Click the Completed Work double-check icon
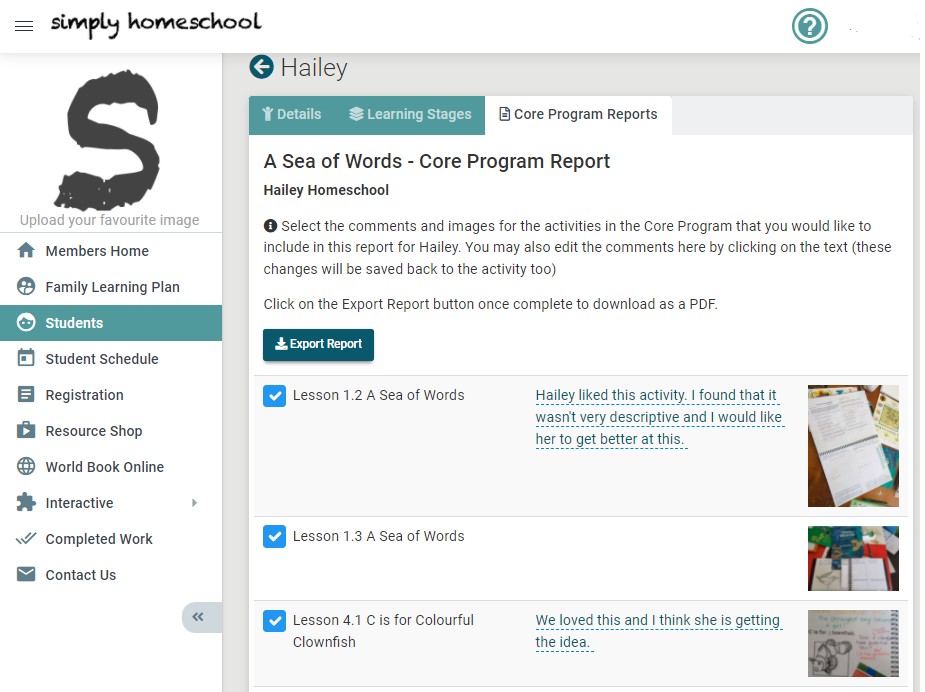This screenshot has width=925, height=692. coord(26,538)
